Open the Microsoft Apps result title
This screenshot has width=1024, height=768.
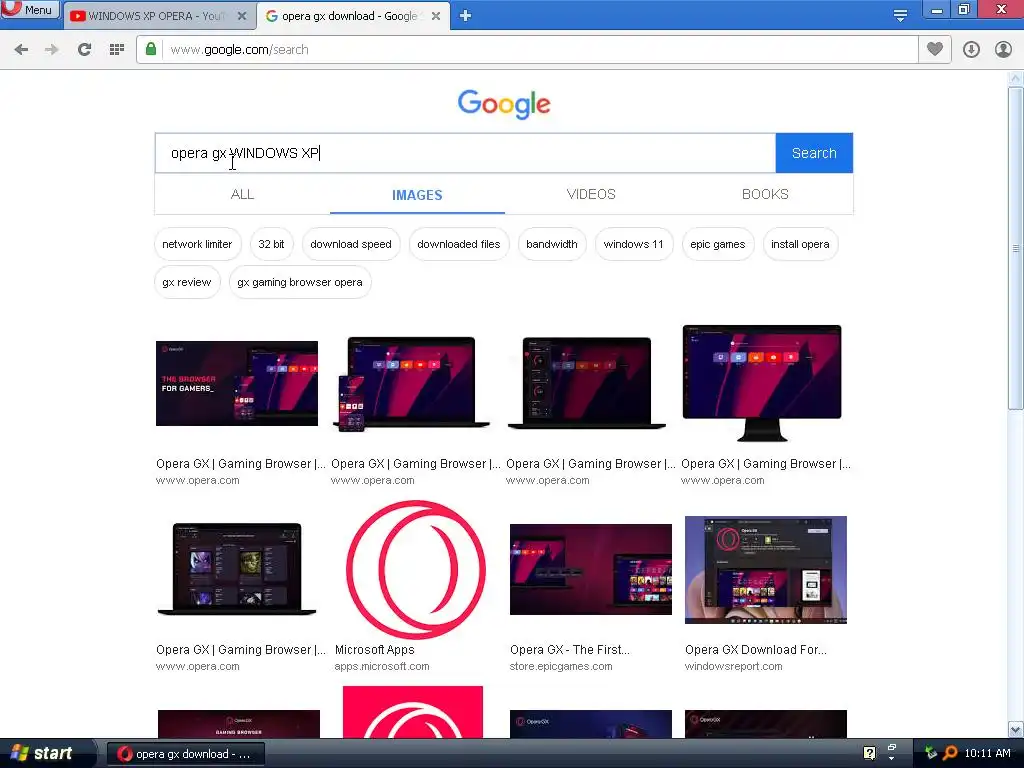click(x=374, y=650)
